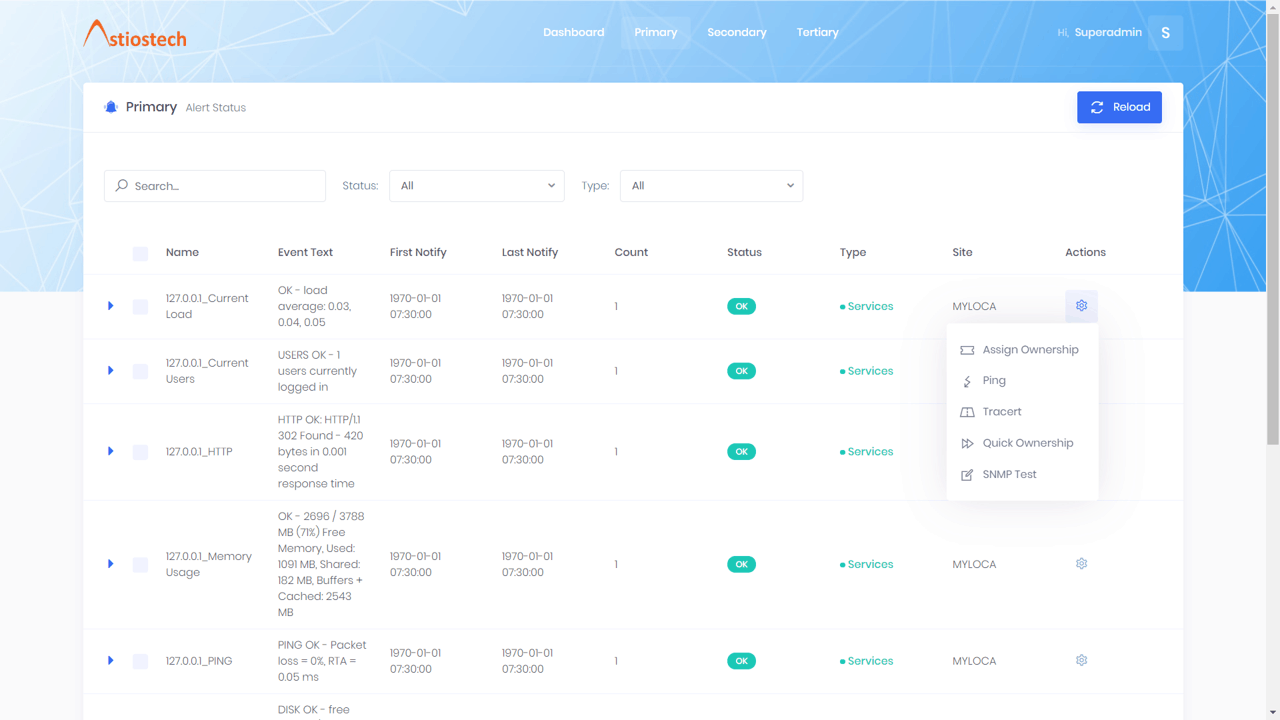Check the 127.0.0.1_HTTP row checkbox
1280x720 pixels.
point(140,453)
